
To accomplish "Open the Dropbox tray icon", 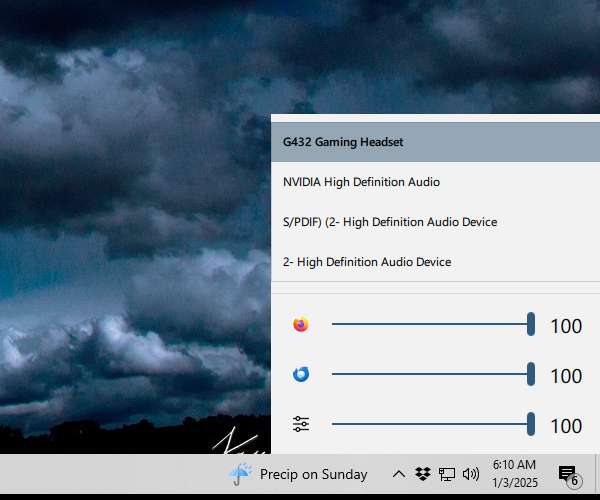I will click(423, 474).
